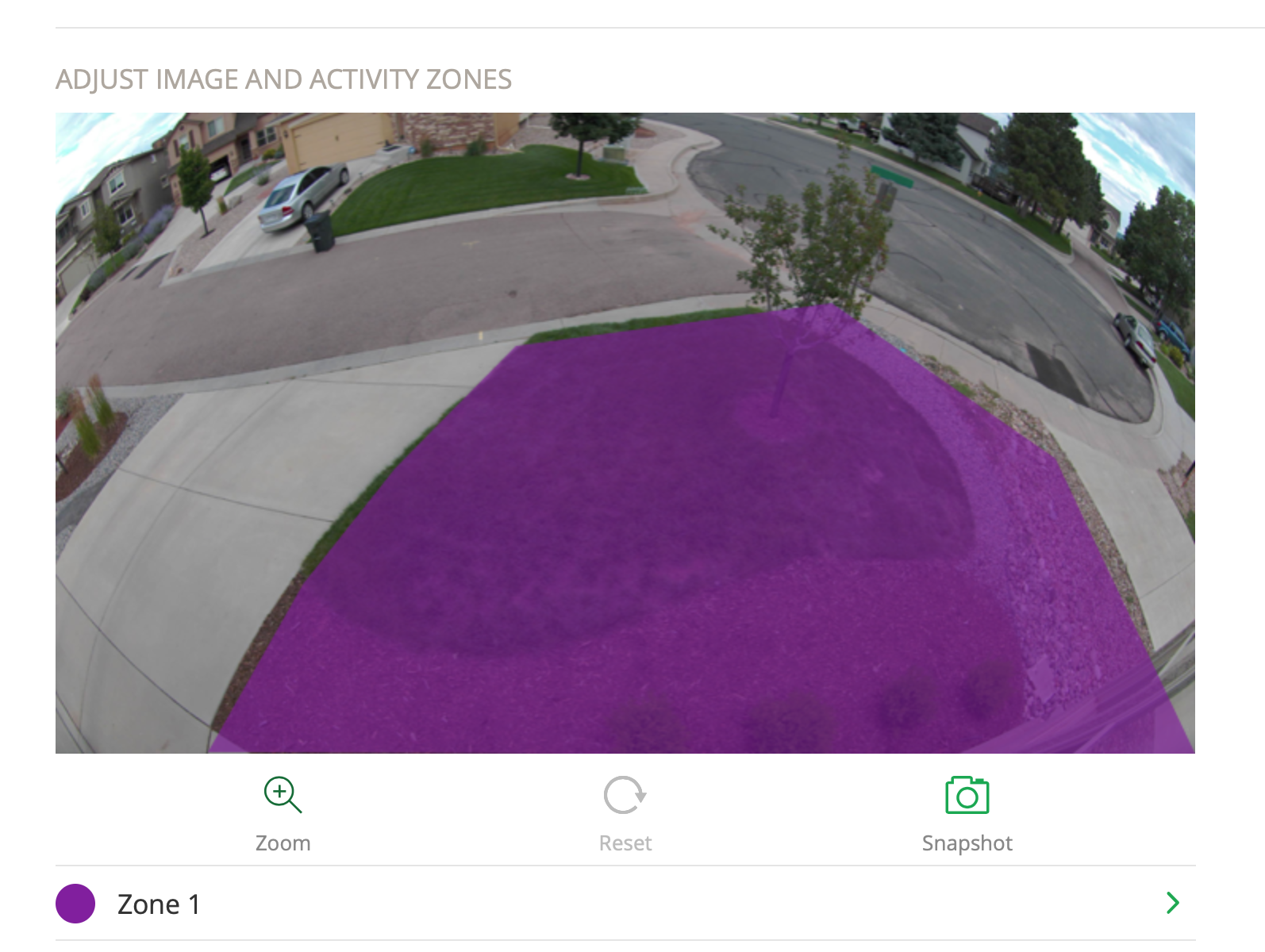
Task: Click the parked car on right street
Action: [x=1136, y=338]
